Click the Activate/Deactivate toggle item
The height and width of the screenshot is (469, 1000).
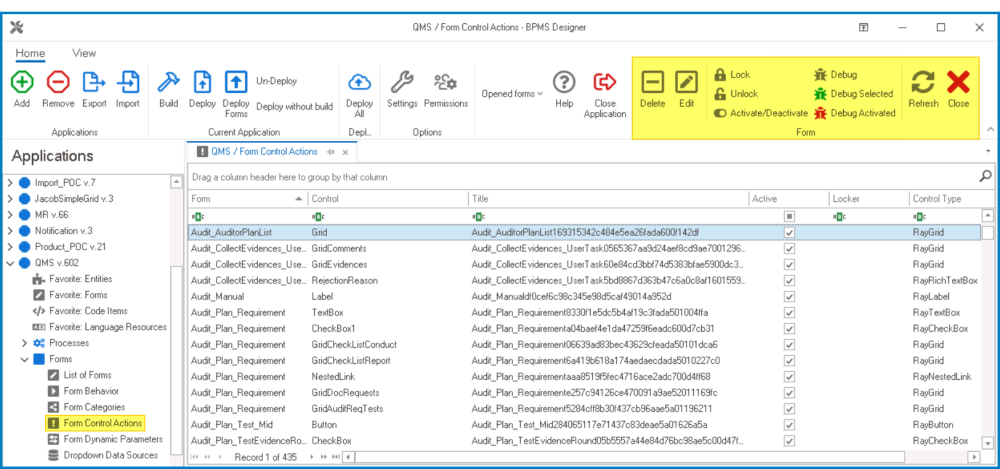761,113
